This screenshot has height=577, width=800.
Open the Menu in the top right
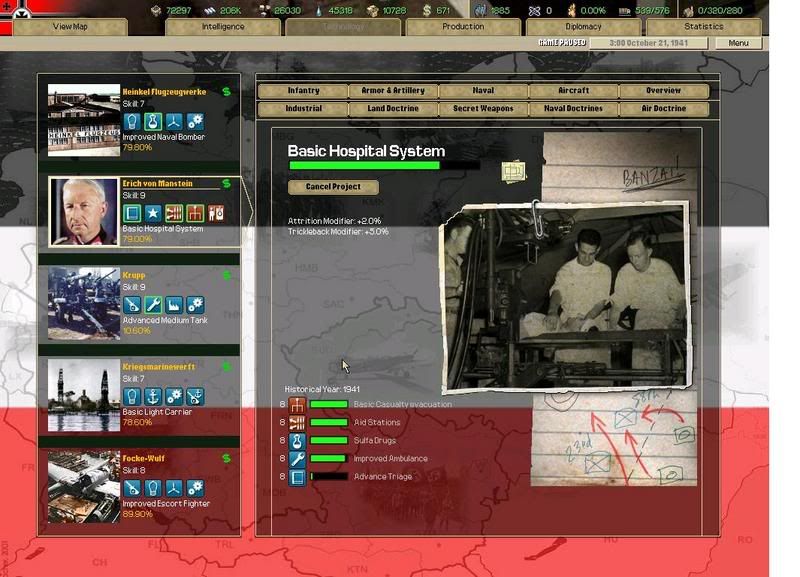[738, 44]
